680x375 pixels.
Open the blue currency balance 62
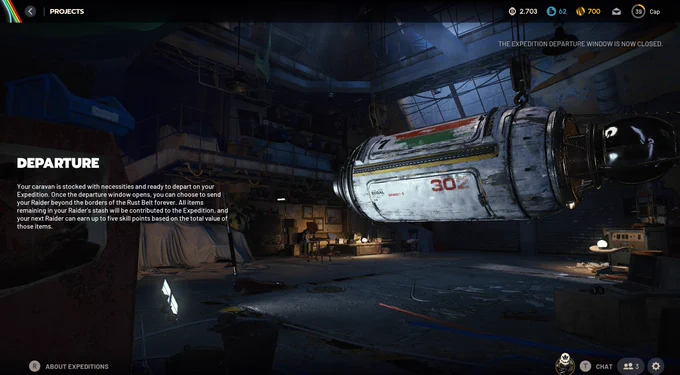coord(557,12)
